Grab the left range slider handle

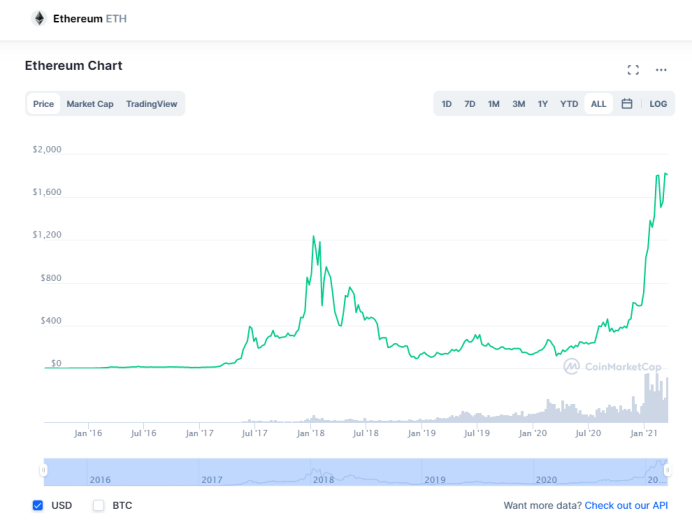coord(43,471)
